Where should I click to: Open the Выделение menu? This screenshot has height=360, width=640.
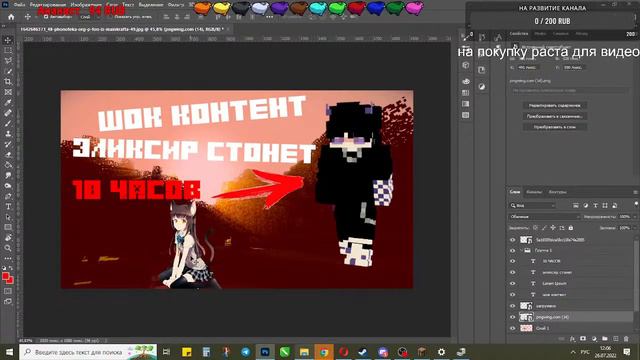(151, 5)
